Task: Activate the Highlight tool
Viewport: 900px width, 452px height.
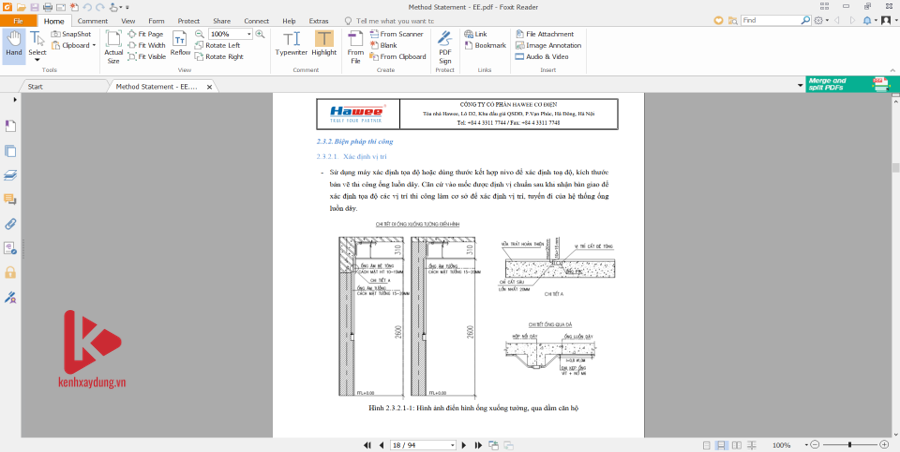Action: [324, 45]
